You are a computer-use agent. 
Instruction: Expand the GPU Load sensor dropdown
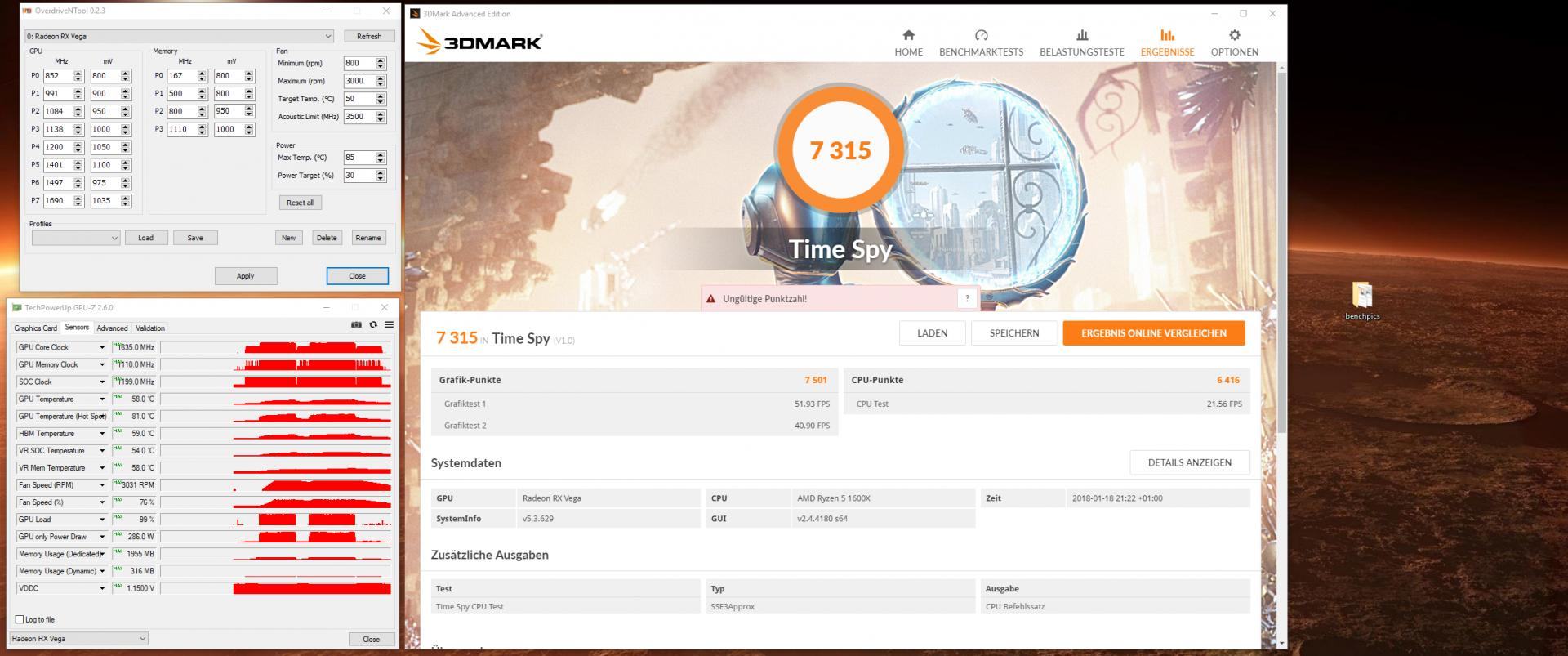(102, 520)
